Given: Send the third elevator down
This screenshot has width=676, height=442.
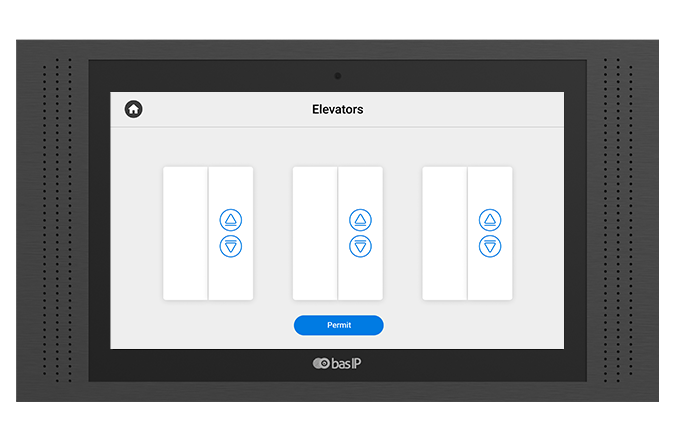Looking at the screenshot, I should coord(489,246).
